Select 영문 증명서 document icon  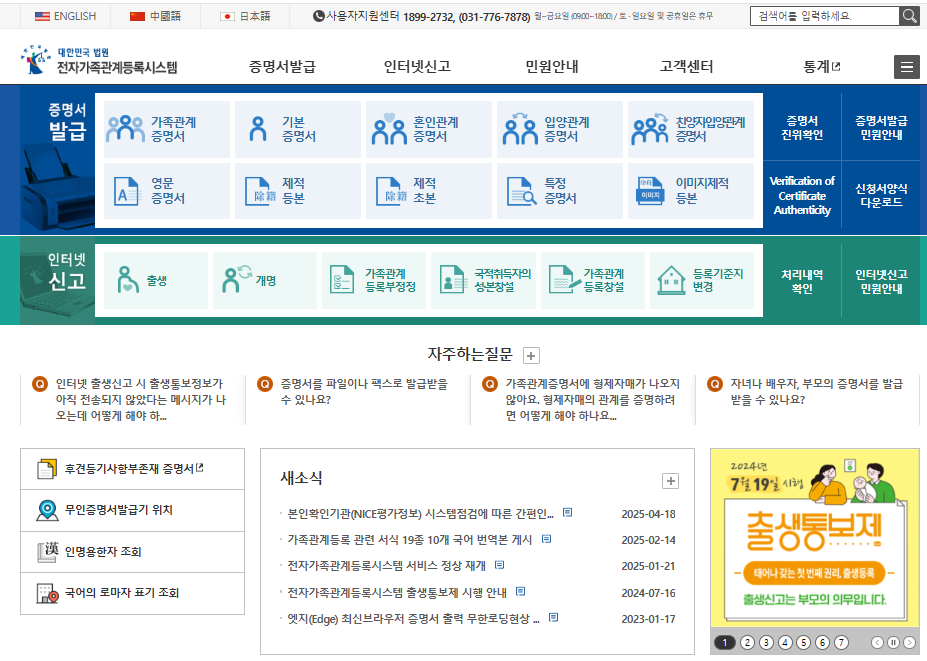tap(127, 191)
